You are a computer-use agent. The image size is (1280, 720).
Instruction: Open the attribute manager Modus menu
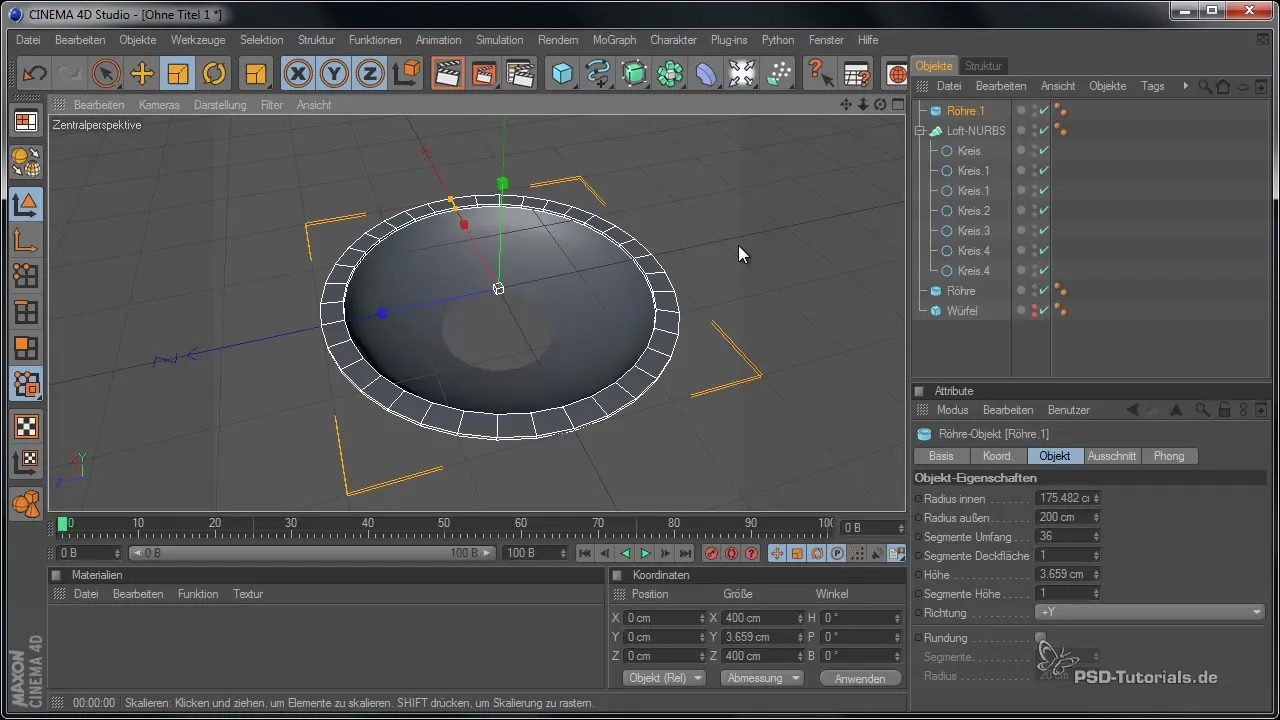pyautogui.click(x=952, y=410)
